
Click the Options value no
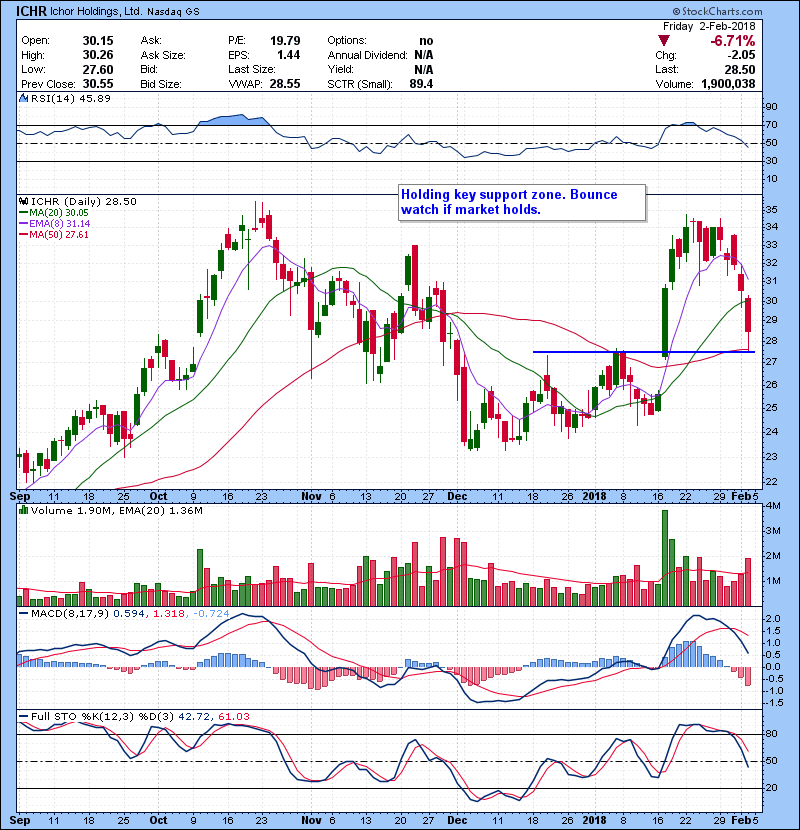[x=426, y=41]
